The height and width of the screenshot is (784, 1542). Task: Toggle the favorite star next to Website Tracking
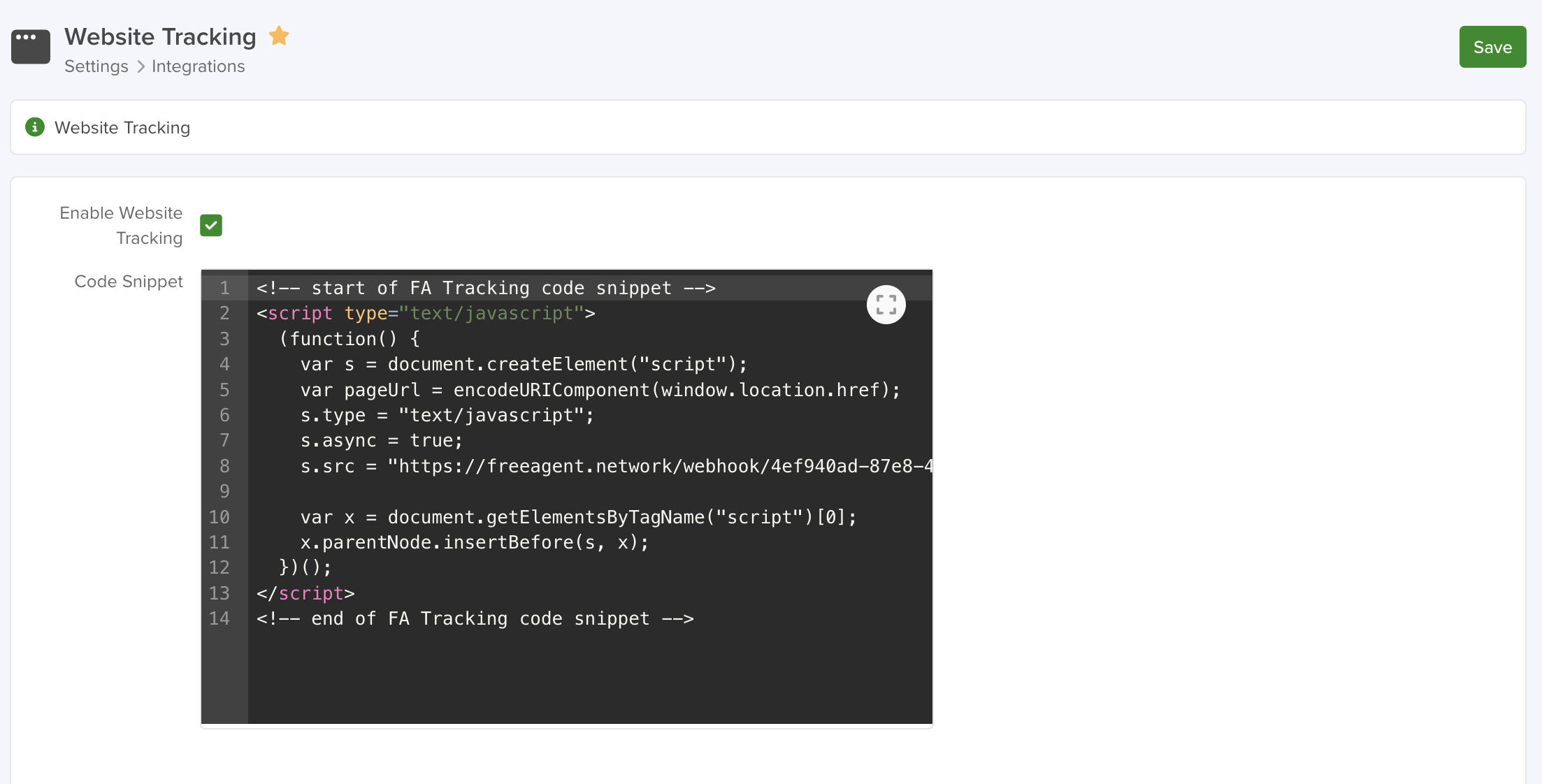[279, 36]
